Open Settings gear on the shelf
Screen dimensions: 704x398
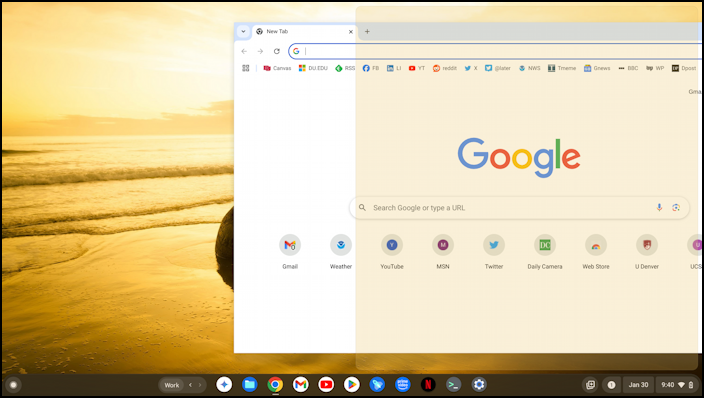pos(479,385)
